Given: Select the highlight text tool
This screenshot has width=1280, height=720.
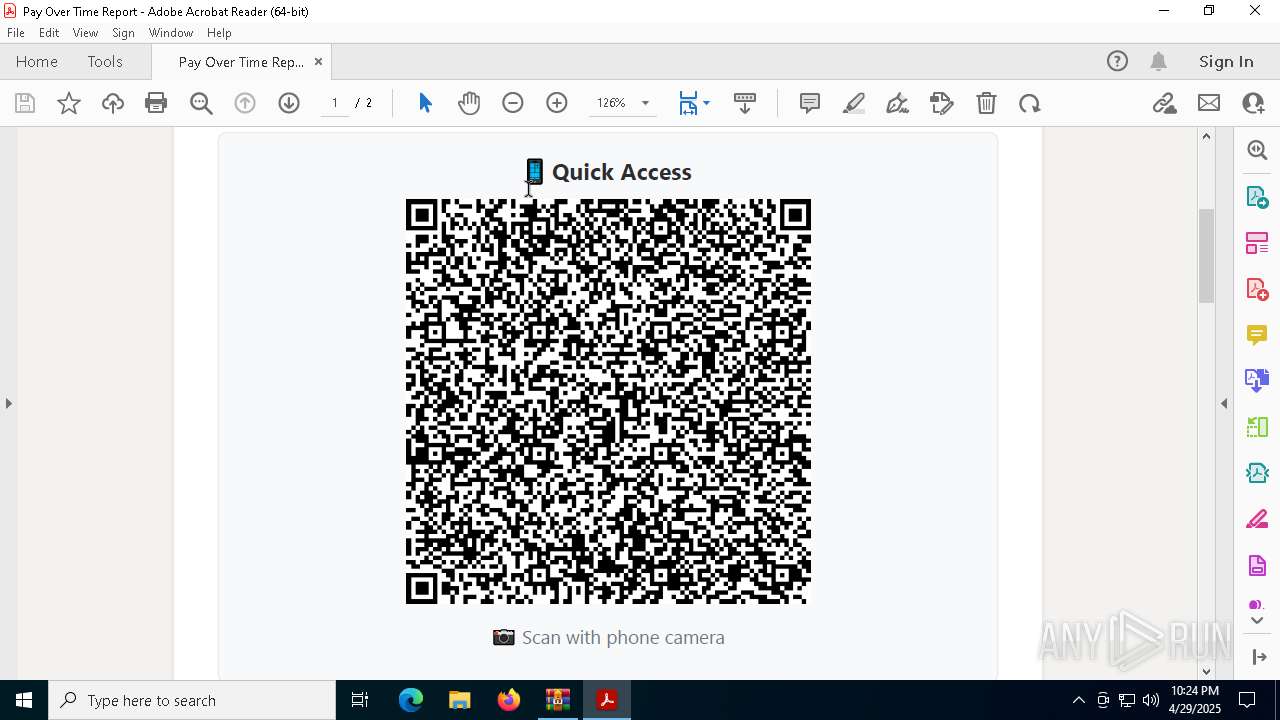Looking at the screenshot, I should [854, 103].
